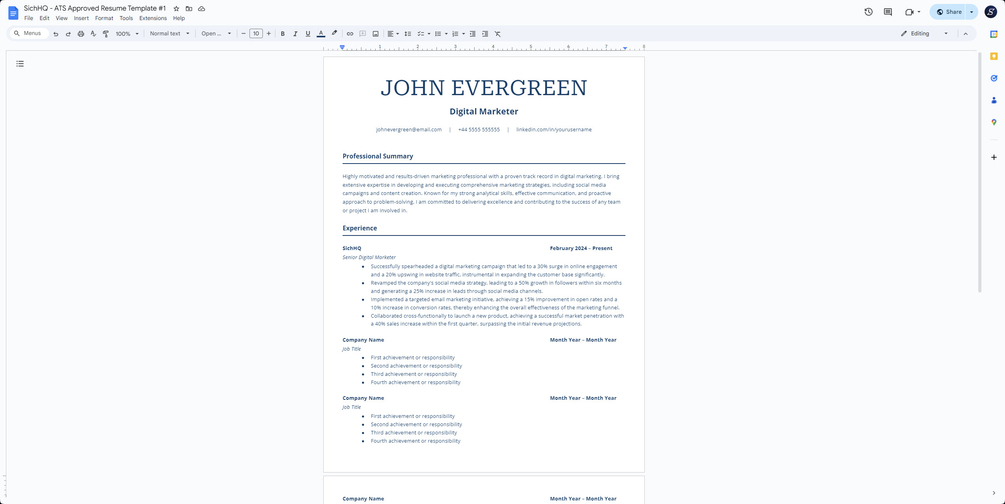The height and width of the screenshot is (504, 1005).
Task: Open the Normal text style dropdown
Action: click(170, 33)
